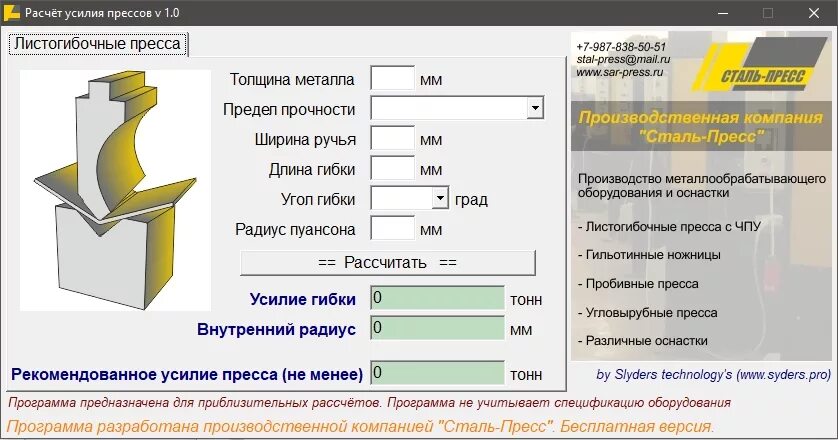
Task: Click the Производственная компания "Сталь-Пресс" banner heading
Action: click(x=701, y=127)
